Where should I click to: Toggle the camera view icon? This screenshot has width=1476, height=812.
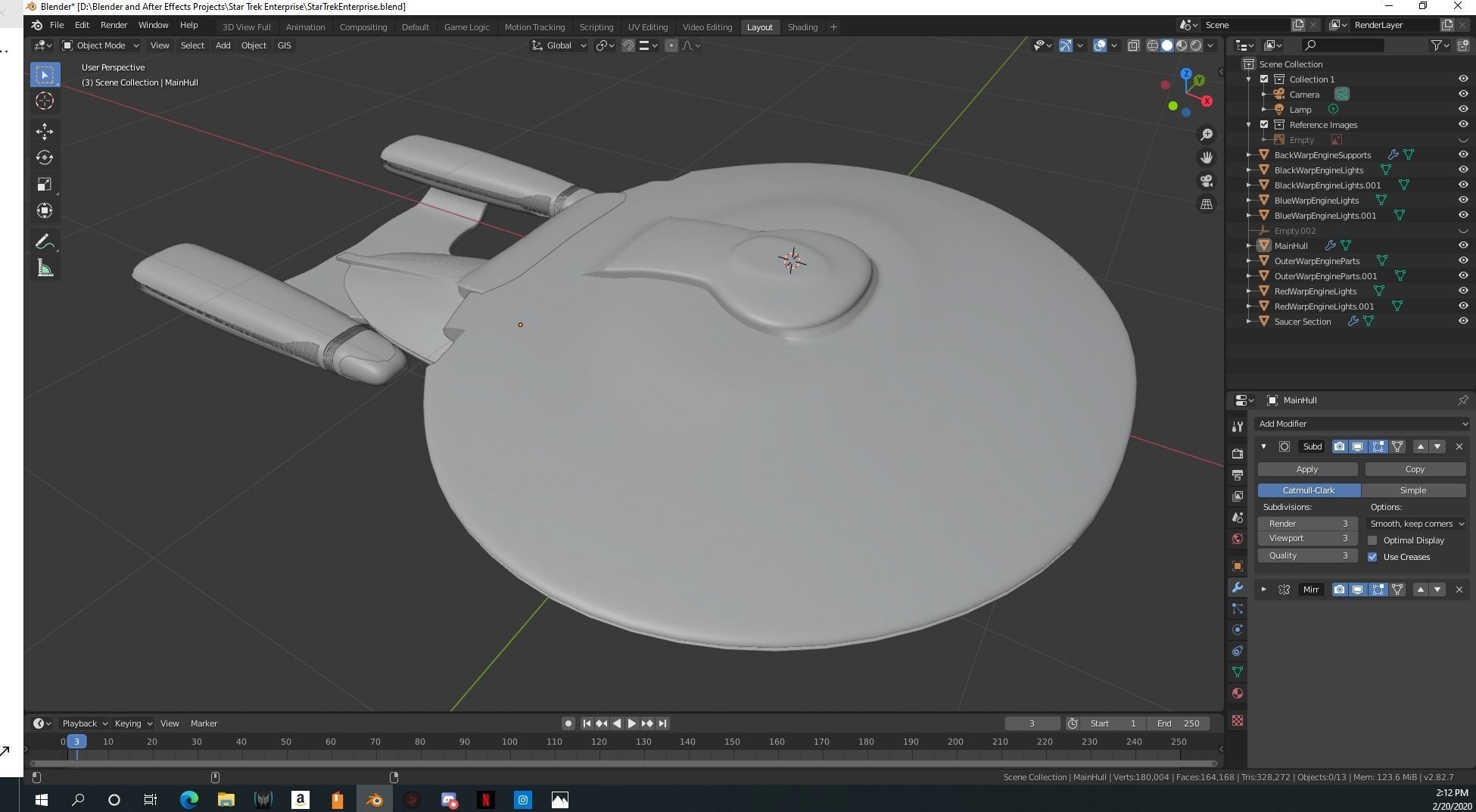click(1207, 181)
